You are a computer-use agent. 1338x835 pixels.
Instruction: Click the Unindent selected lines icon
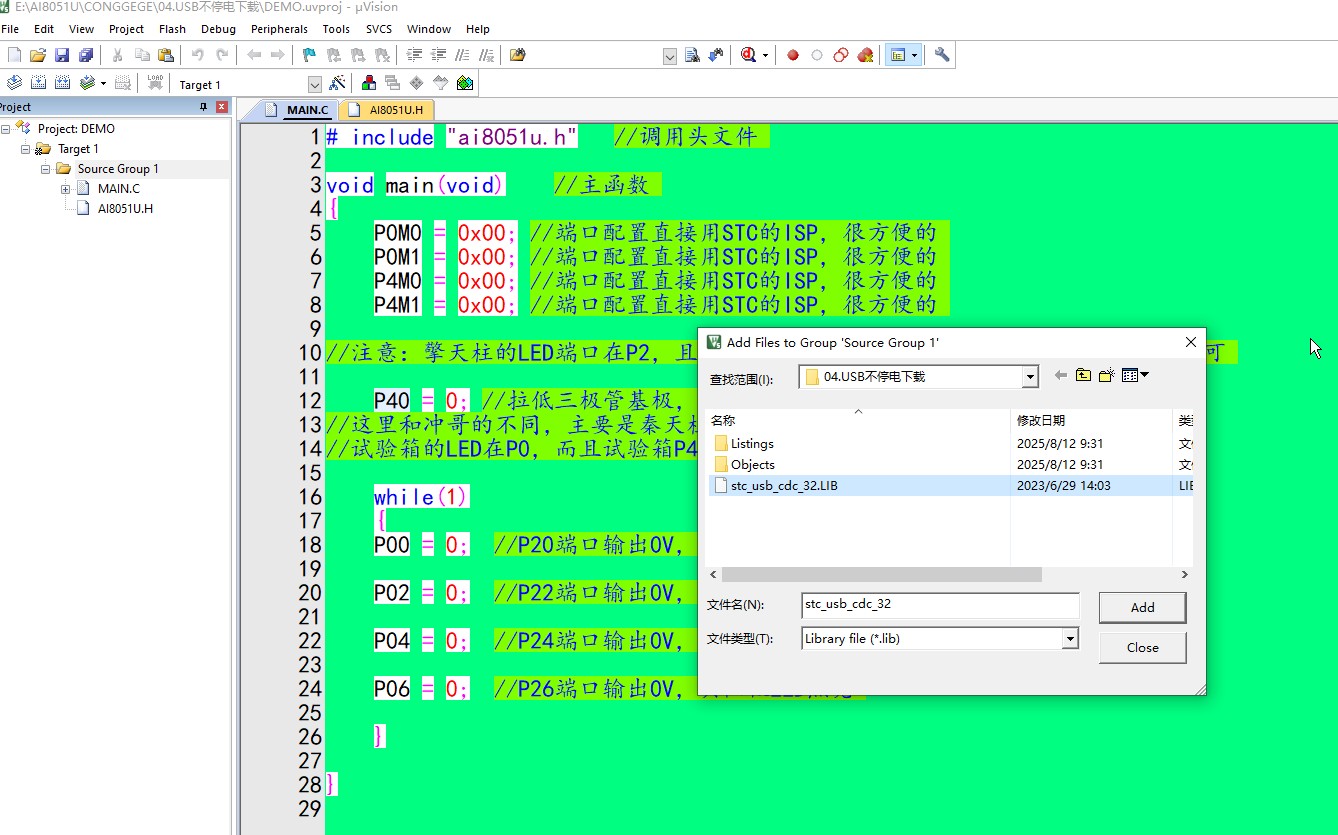pos(438,55)
